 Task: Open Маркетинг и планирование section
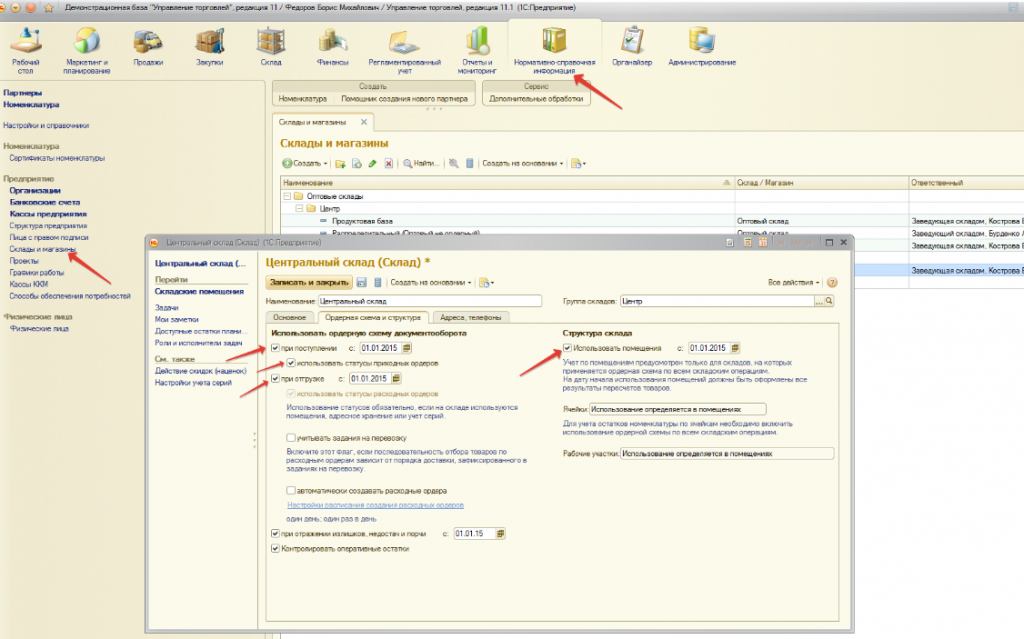coord(86,50)
